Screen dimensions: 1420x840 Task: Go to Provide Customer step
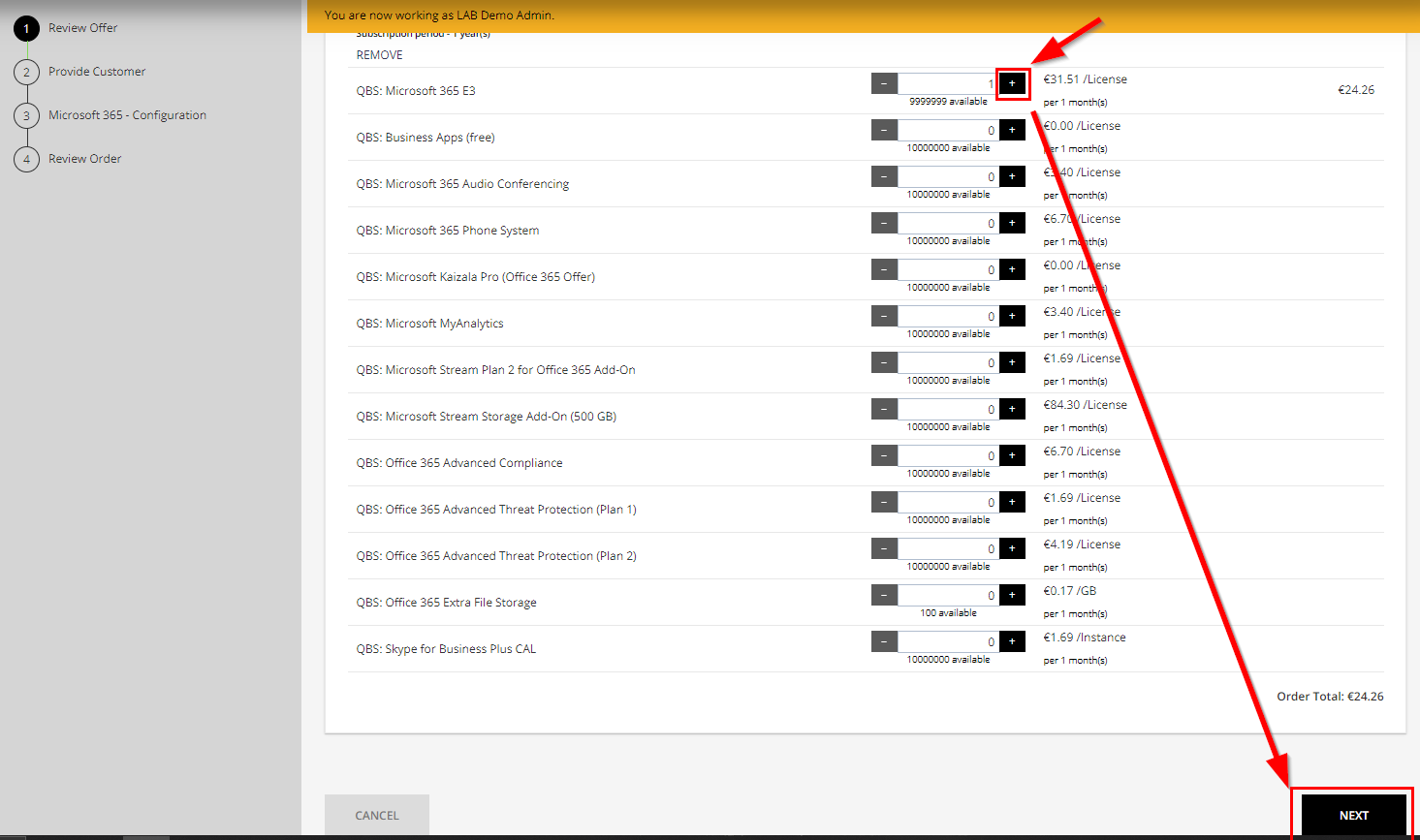97,72
